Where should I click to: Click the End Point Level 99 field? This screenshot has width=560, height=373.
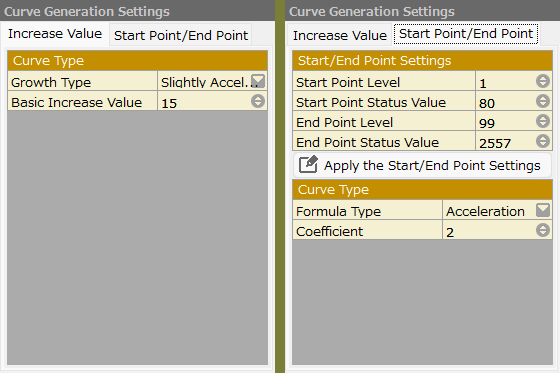coord(514,121)
